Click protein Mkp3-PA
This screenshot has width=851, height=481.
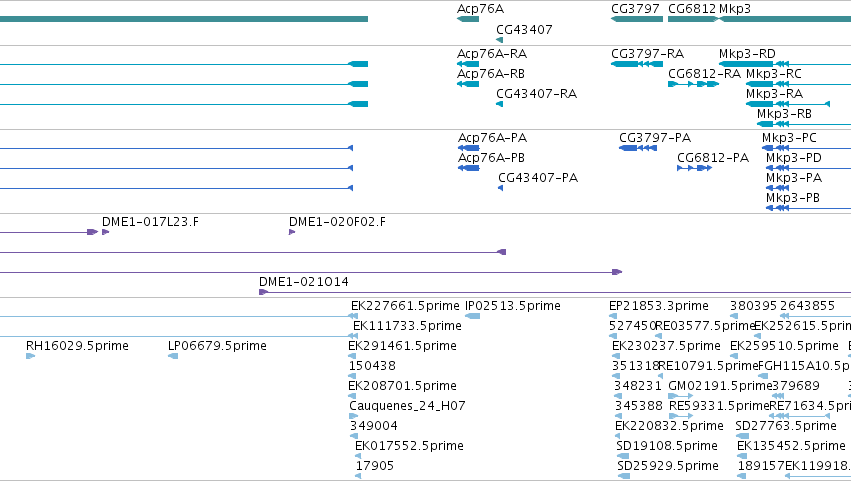coord(793,178)
